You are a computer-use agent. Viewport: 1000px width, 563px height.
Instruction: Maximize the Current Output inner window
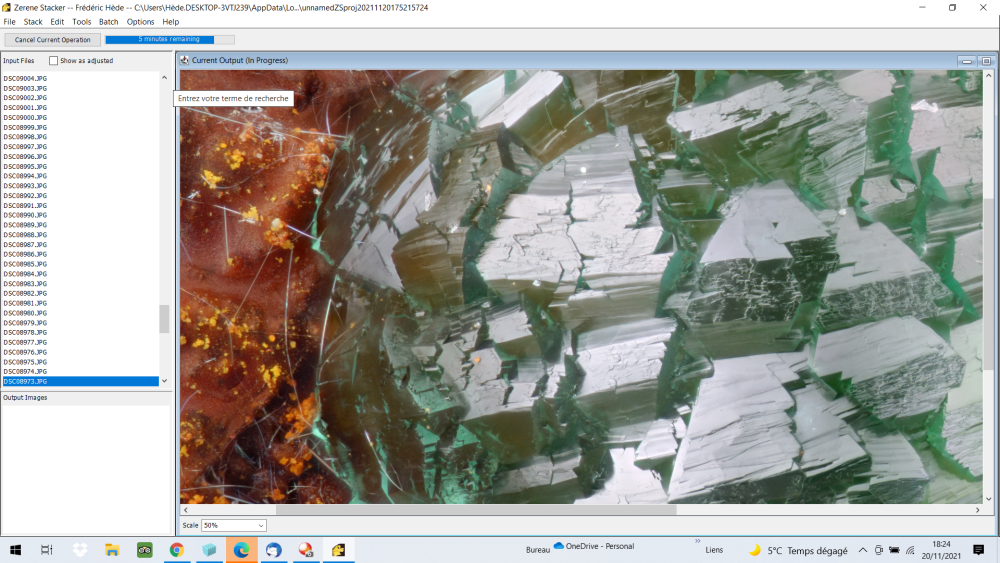click(x=985, y=61)
